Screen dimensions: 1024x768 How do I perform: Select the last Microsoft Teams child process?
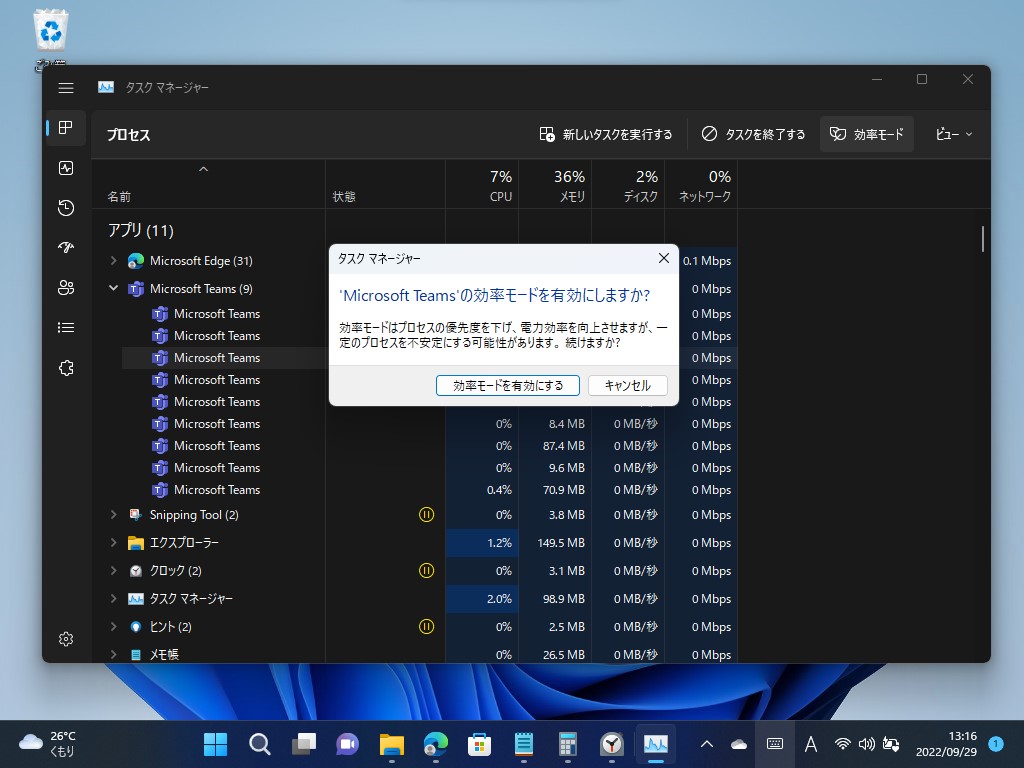pyautogui.click(x=217, y=490)
